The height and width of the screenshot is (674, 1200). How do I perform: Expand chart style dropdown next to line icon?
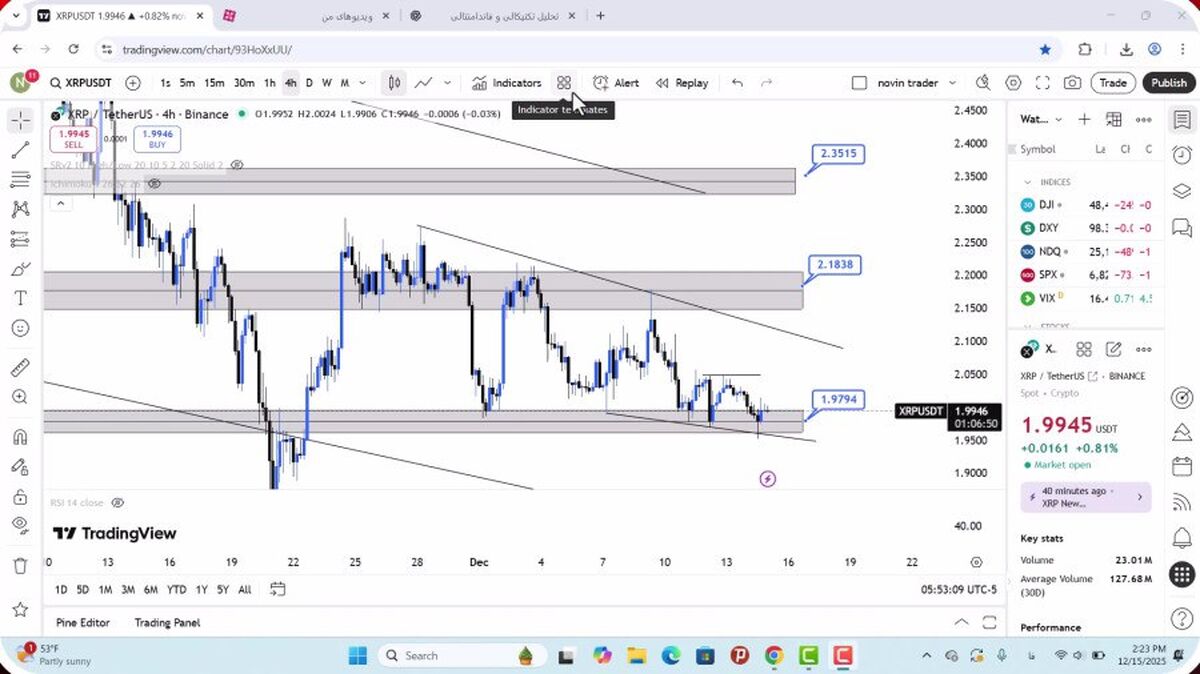pyautogui.click(x=447, y=83)
